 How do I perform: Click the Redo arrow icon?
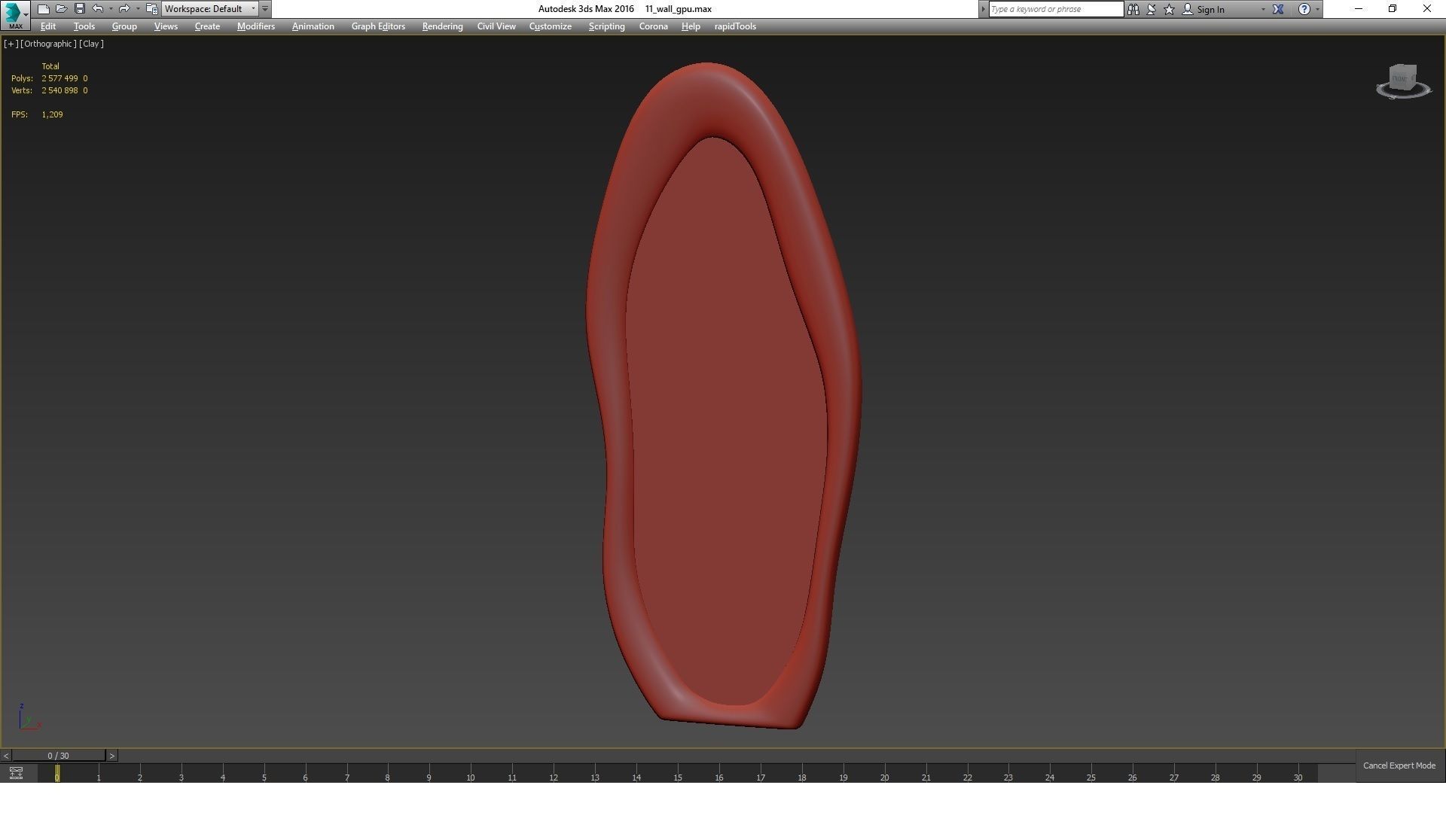[124, 9]
